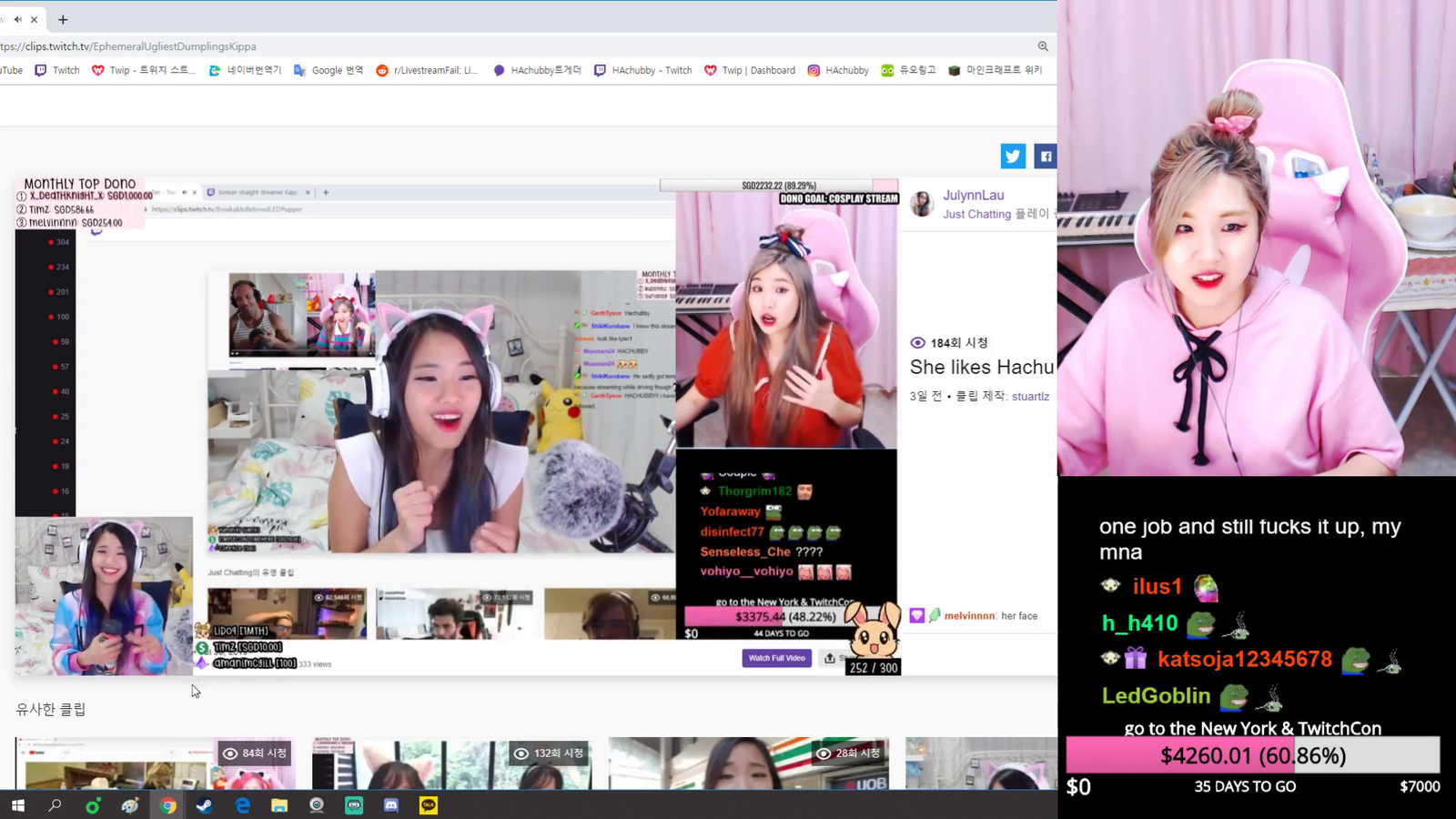Open Steam from the taskbar
1456x819 pixels.
pyautogui.click(x=205, y=805)
